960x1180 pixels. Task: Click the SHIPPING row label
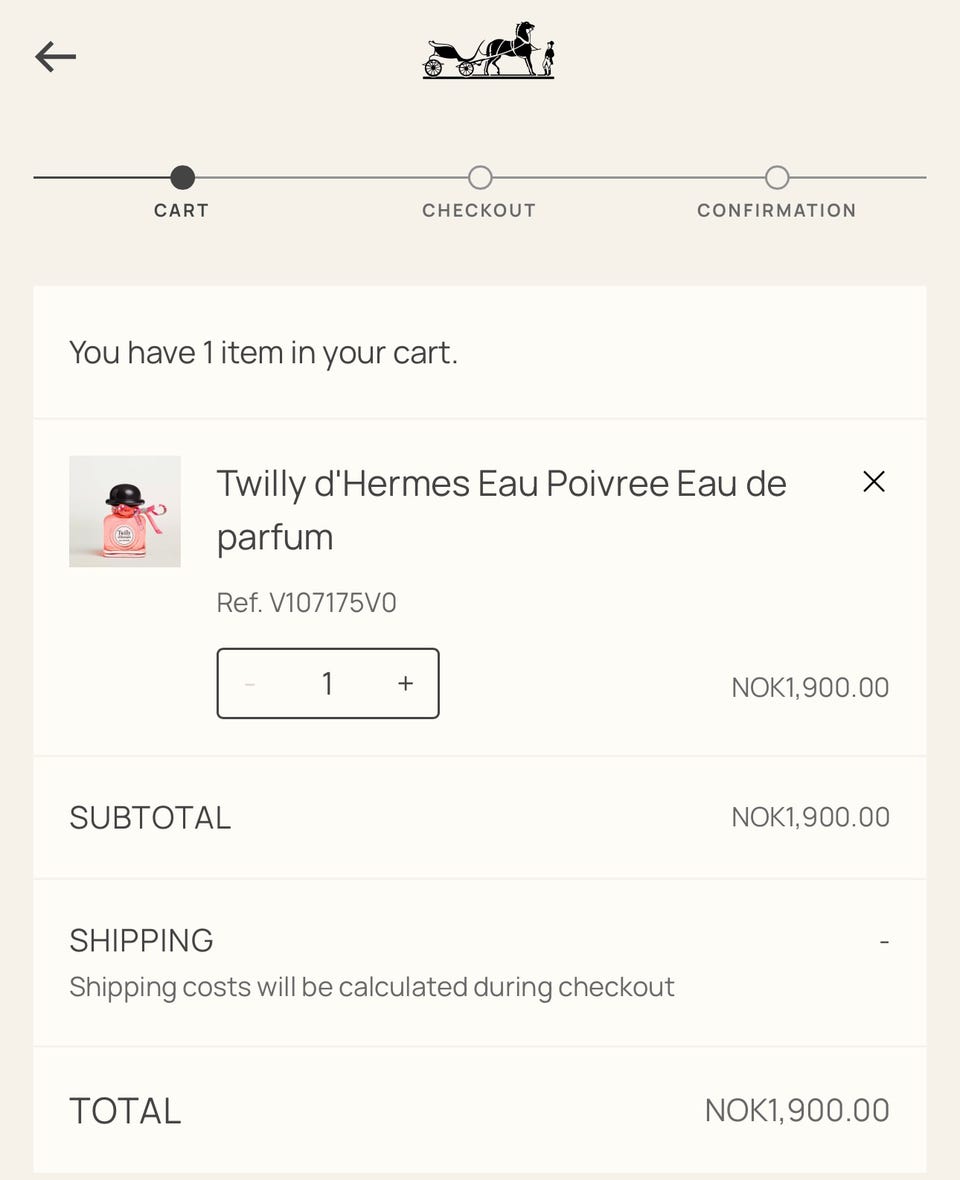click(x=141, y=941)
